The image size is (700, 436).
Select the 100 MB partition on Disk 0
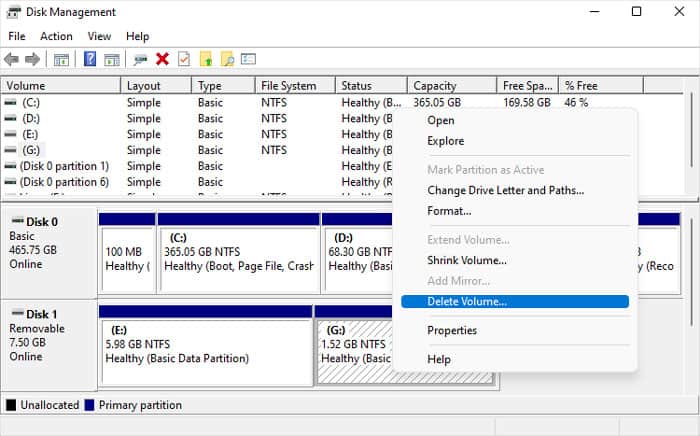coord(127,253)
